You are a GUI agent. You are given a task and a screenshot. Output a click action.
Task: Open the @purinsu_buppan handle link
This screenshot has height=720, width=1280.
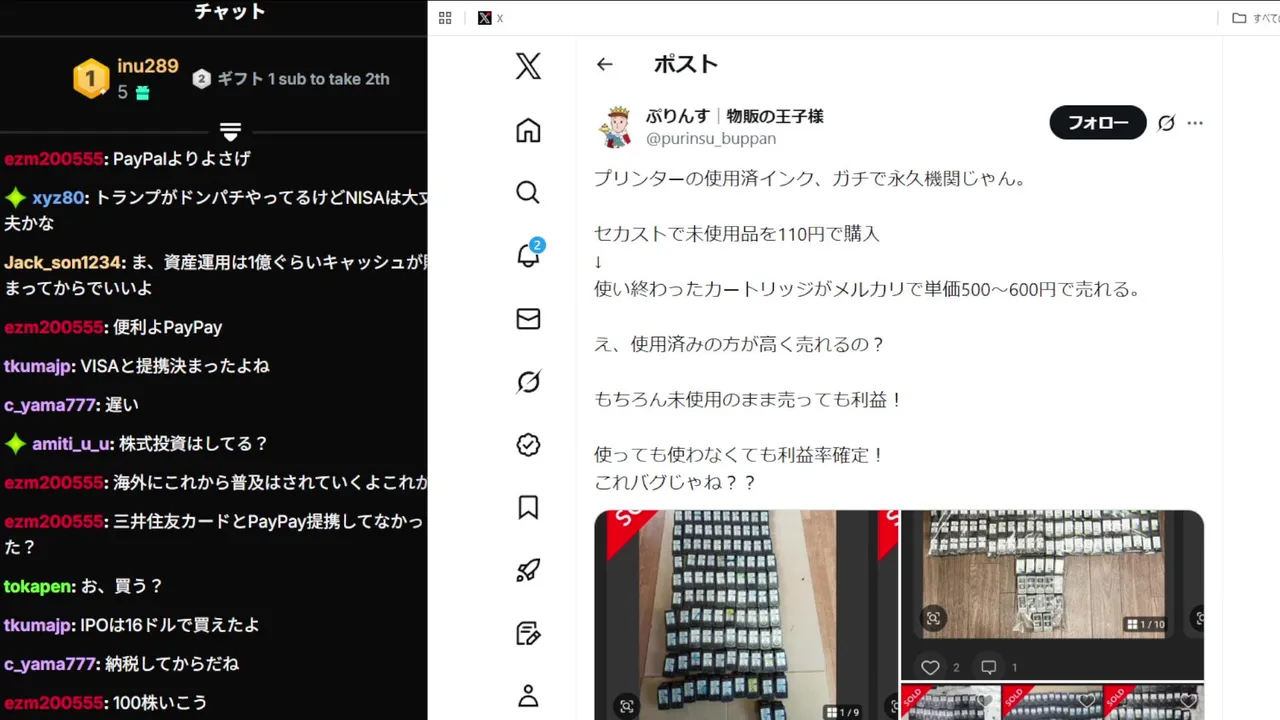coord(711,139)
